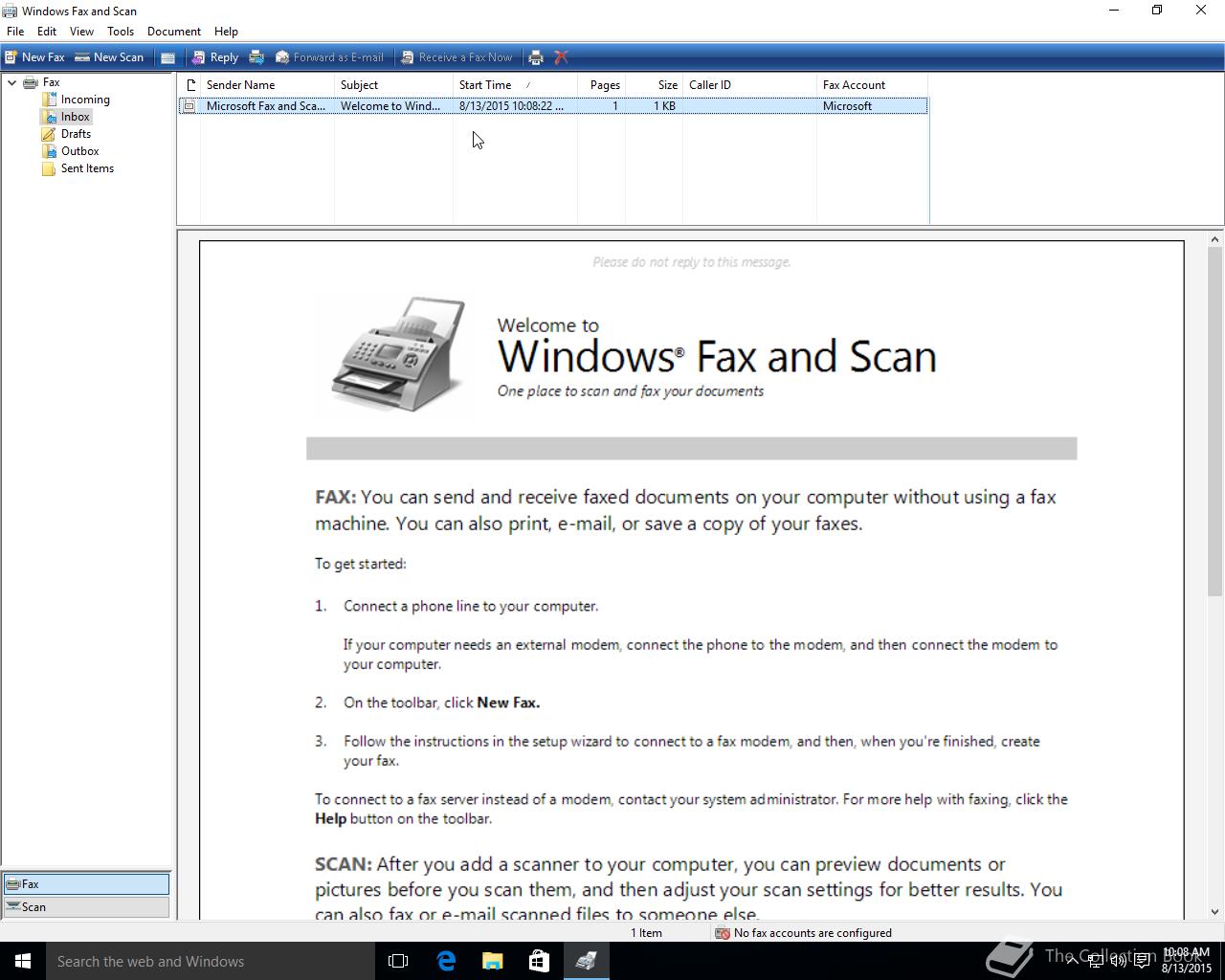
Task: Open the Incoming folder
Action: click(x=85, y=100)
